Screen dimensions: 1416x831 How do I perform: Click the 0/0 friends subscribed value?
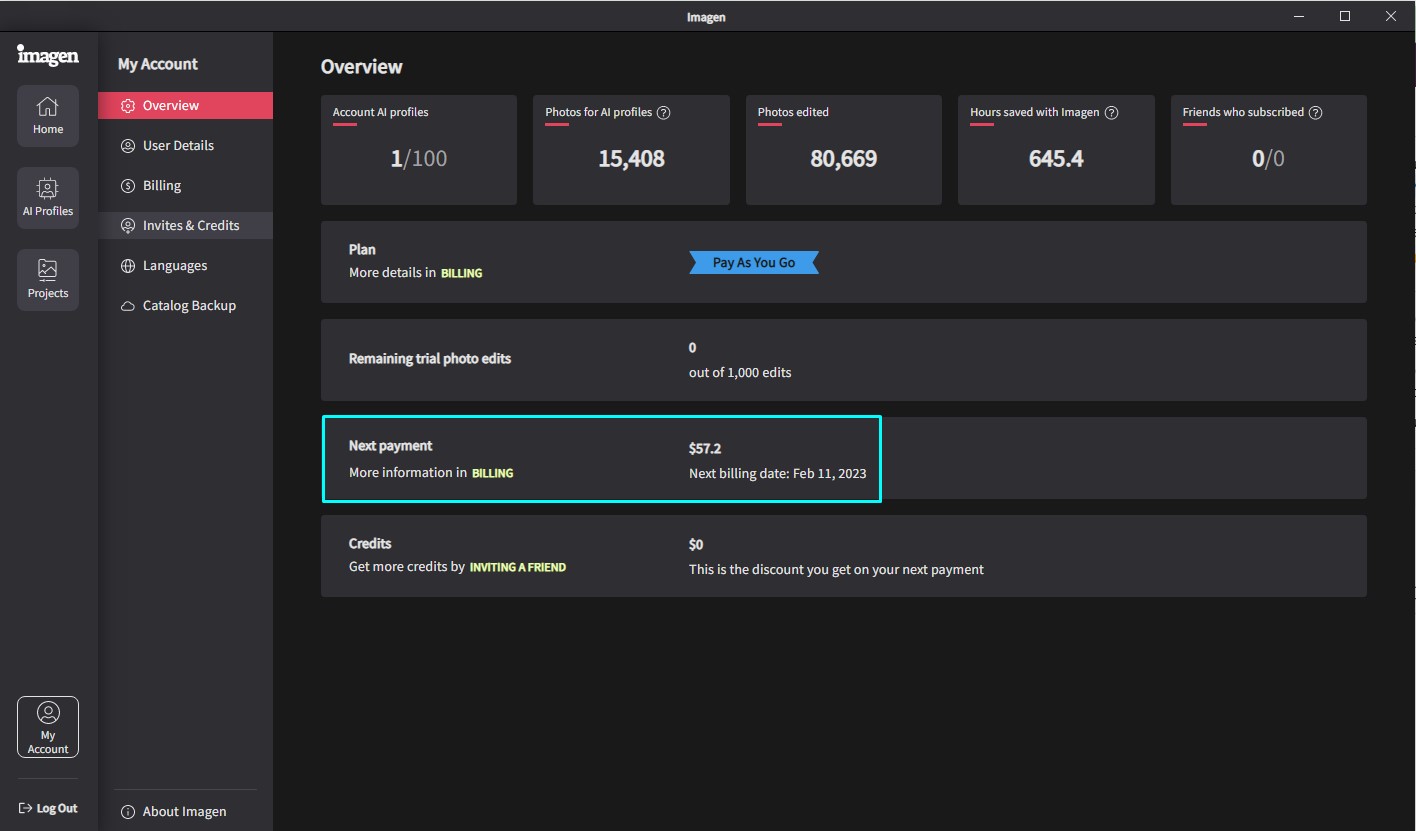(1268, 158)
